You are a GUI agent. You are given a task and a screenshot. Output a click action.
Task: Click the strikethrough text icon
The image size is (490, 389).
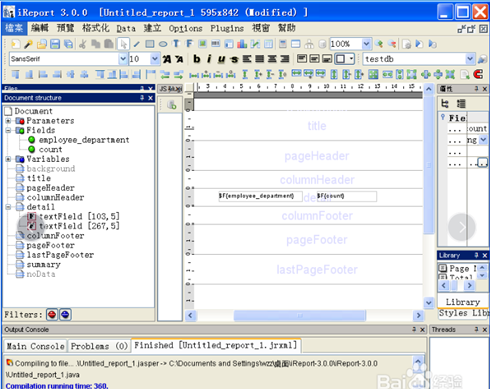point(234,59)
